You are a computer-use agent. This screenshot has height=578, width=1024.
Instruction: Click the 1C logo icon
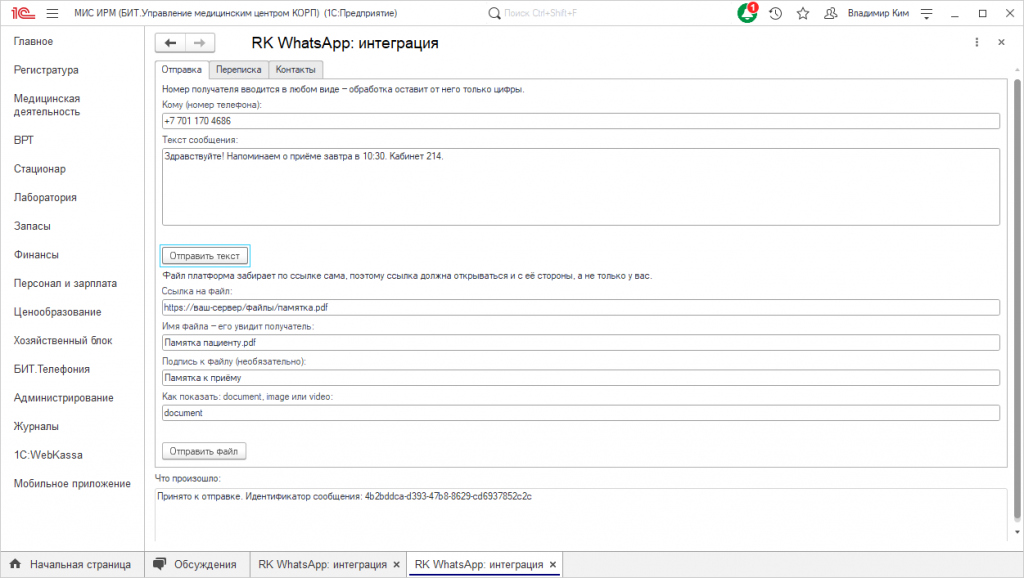tap(23, 13)
